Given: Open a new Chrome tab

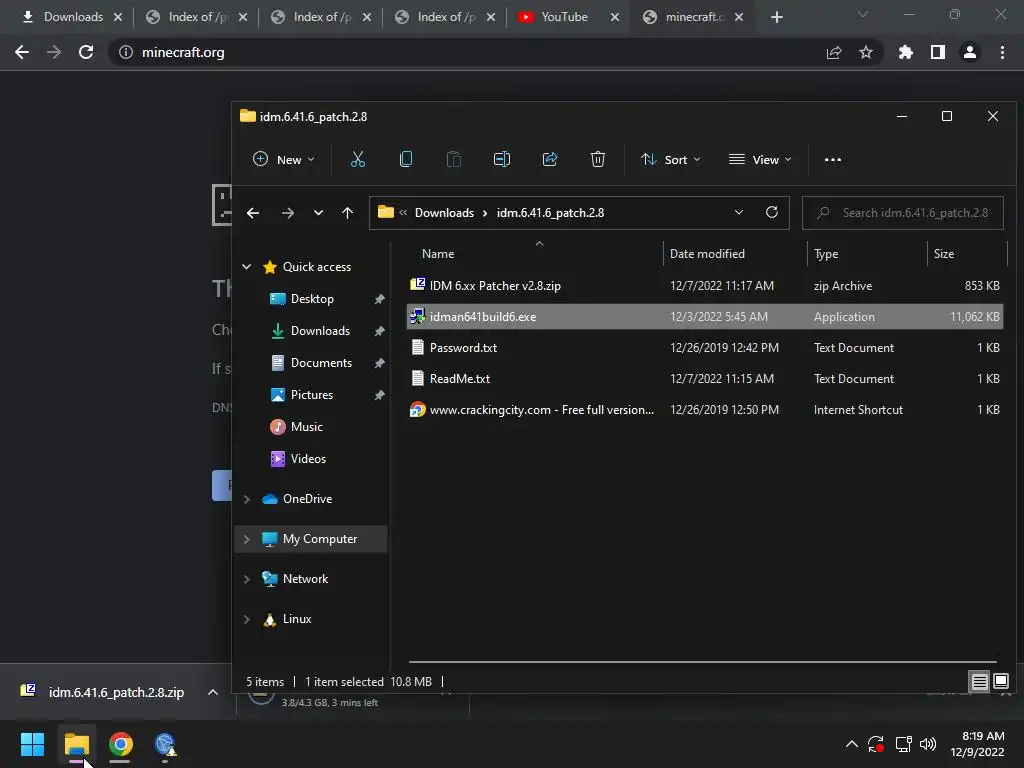Looking at the screenshot, I should pyautogui.click(x=776, y=17).
